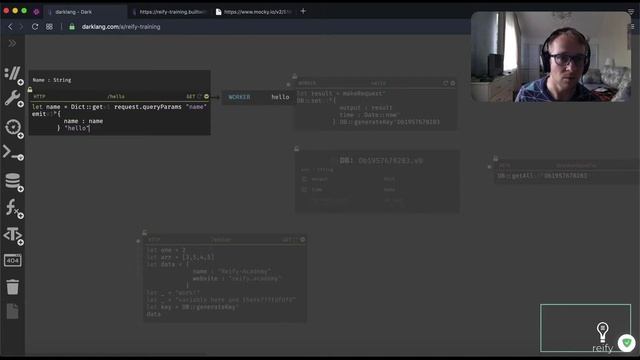Replay the /hello handler trace
This screenshot has width=640, height=360.
click(200, 97)
